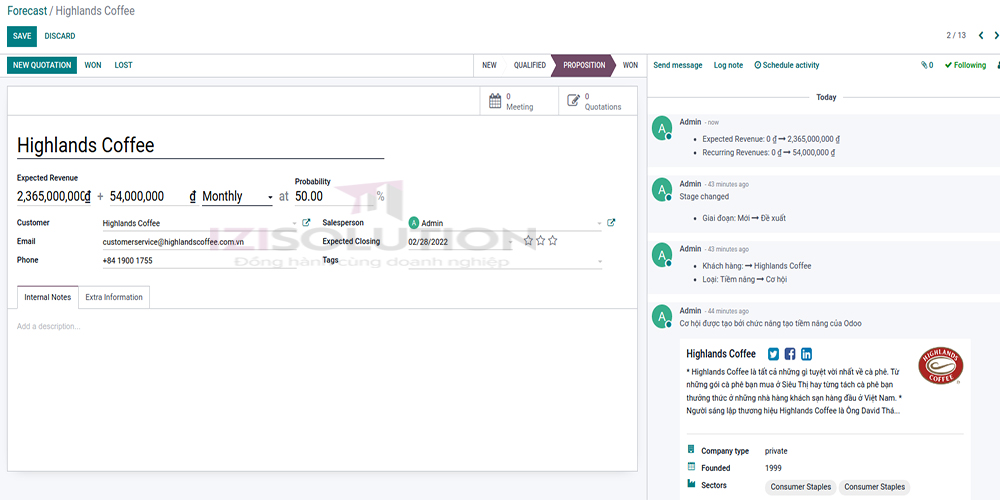
Task: Create a New Quotation
Action: tap(42, 65)
